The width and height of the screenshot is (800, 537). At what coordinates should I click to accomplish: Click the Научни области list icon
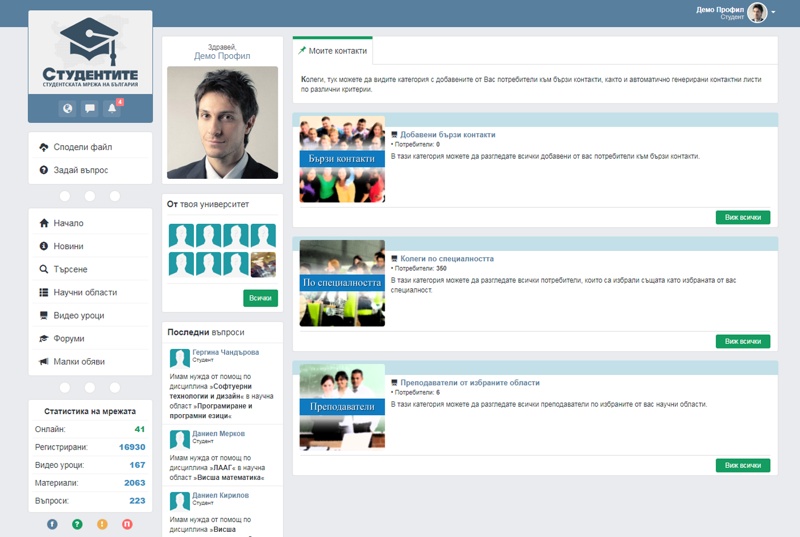pos(44,292)
